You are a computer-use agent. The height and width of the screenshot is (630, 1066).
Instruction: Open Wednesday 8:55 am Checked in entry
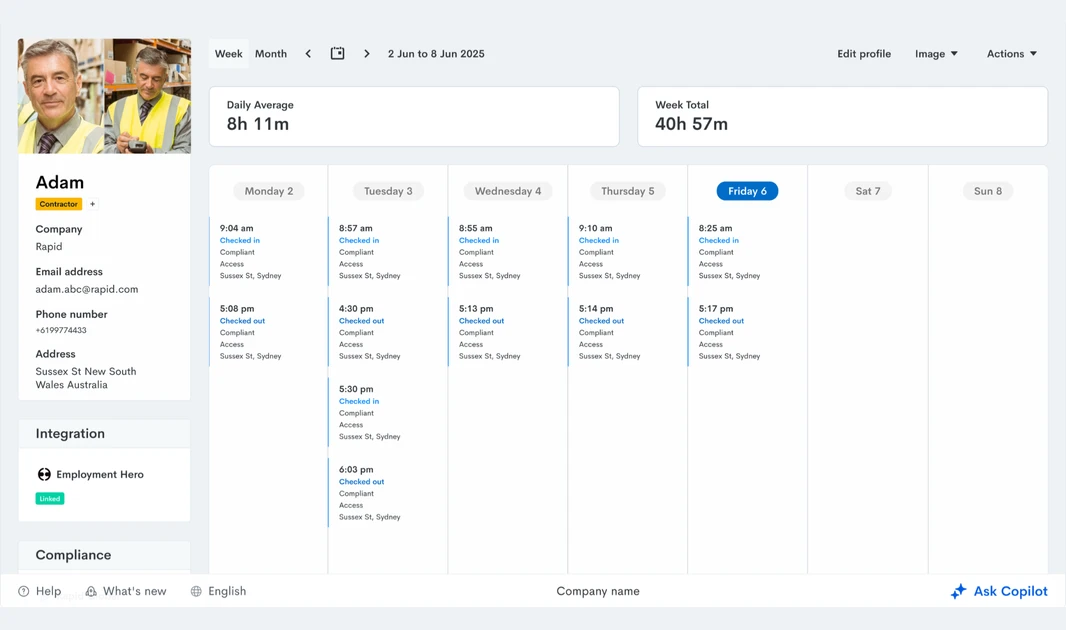pos(507,251)
